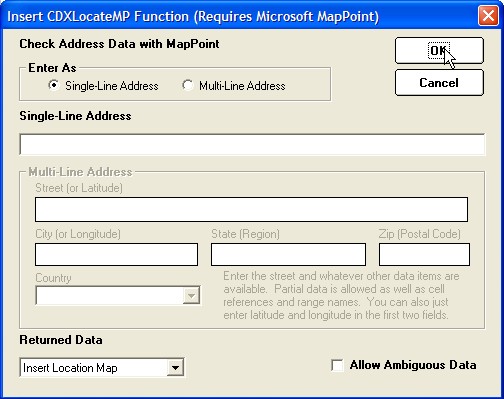Click the Zip (Postal Code) input field
504x399 pixels.
pyautogui.click(x=424, y=255)
